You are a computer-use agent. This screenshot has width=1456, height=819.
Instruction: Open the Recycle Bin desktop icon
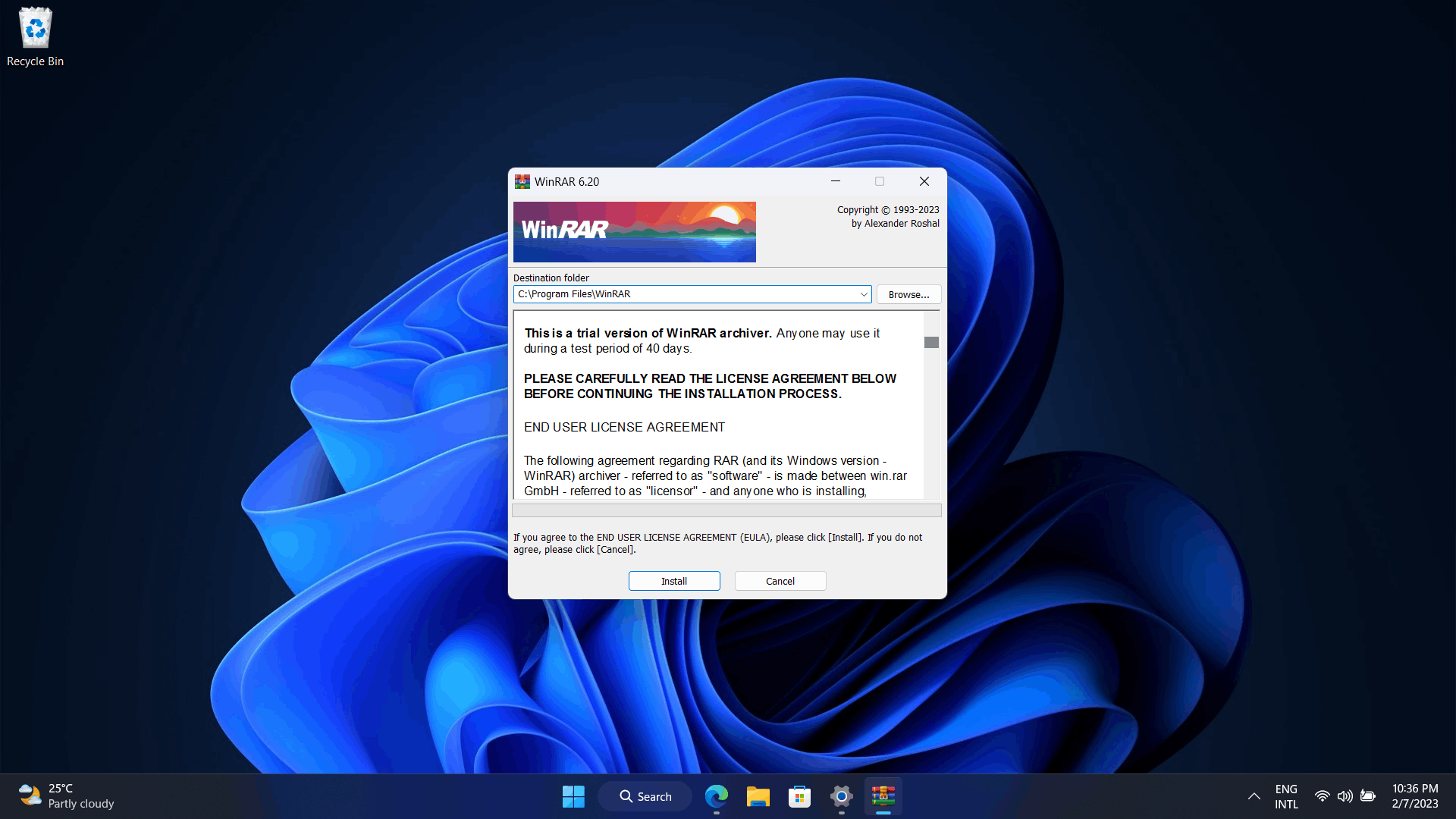pos(35,37)
